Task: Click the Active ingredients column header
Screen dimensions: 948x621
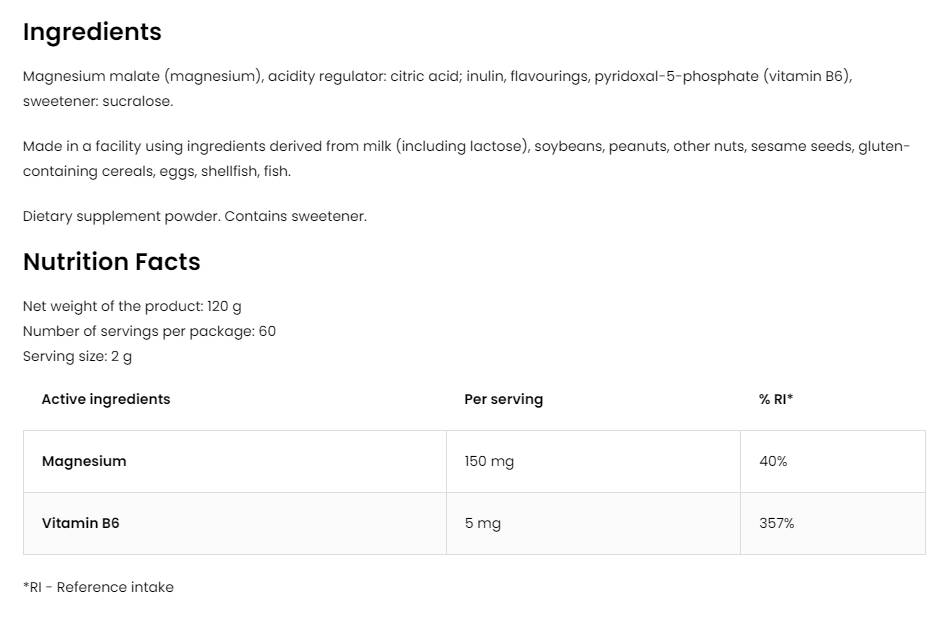Action: [106, 399]
